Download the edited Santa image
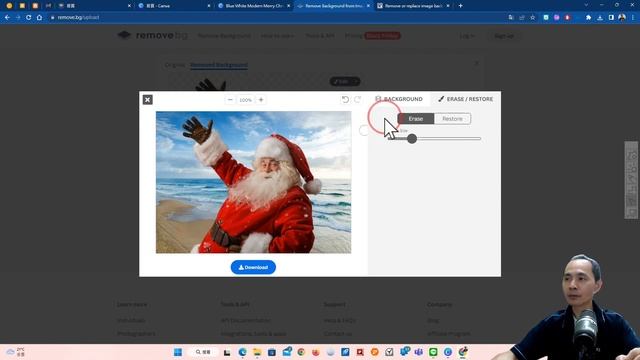 coord(253,267)
